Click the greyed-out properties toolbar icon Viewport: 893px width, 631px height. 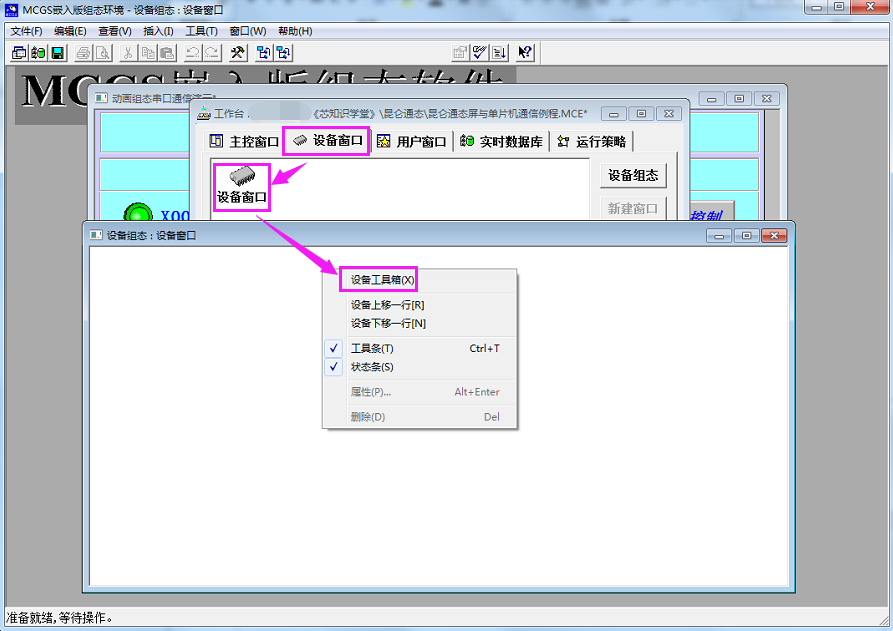click(459, 53)
